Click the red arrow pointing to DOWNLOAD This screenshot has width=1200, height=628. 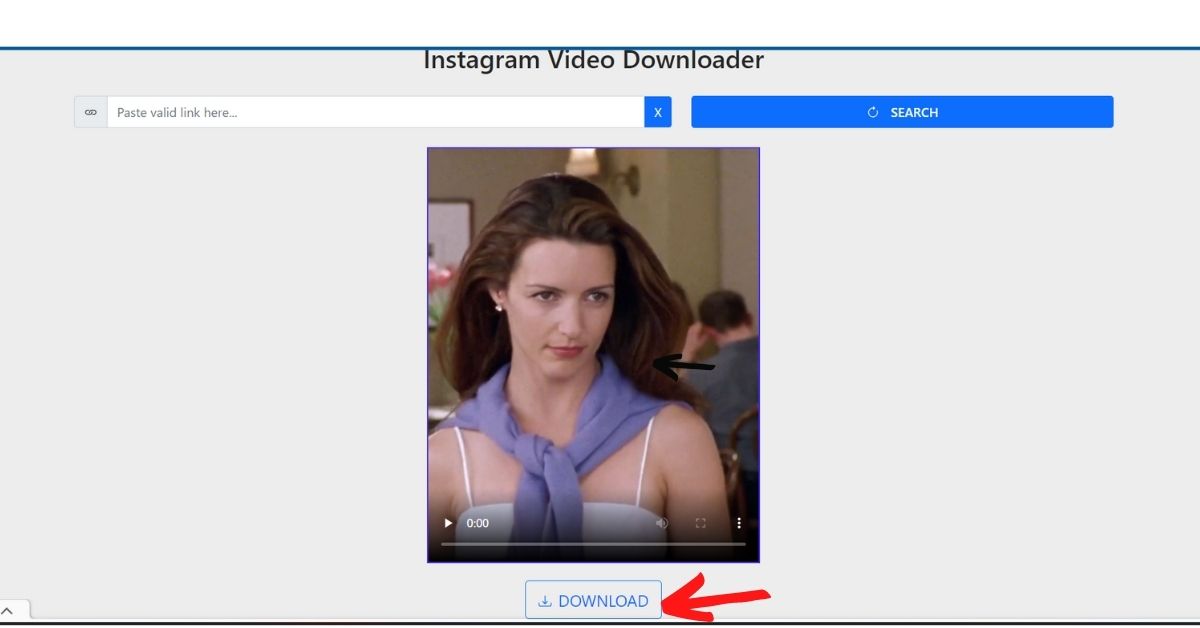pyautogui.click(x=715, y=598)
